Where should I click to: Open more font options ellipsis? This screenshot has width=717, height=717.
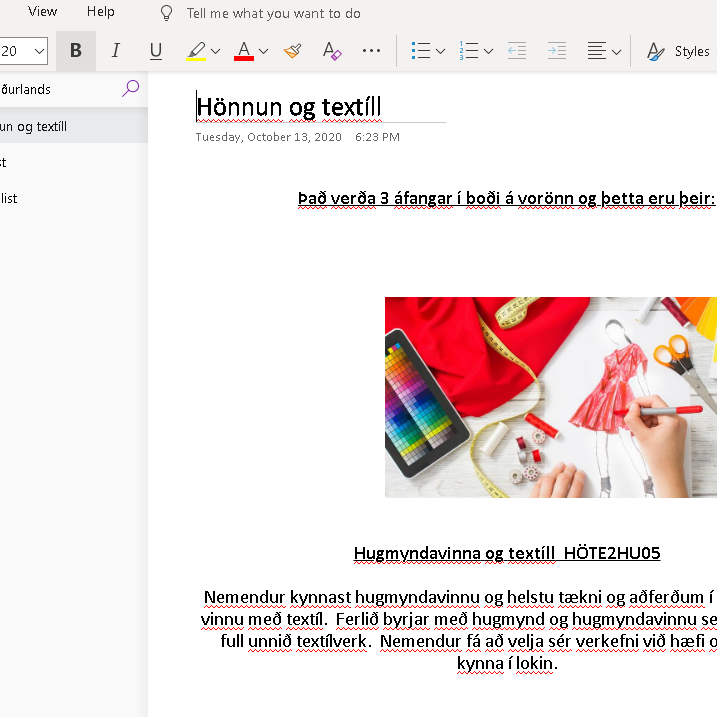(x=371, y=51)
